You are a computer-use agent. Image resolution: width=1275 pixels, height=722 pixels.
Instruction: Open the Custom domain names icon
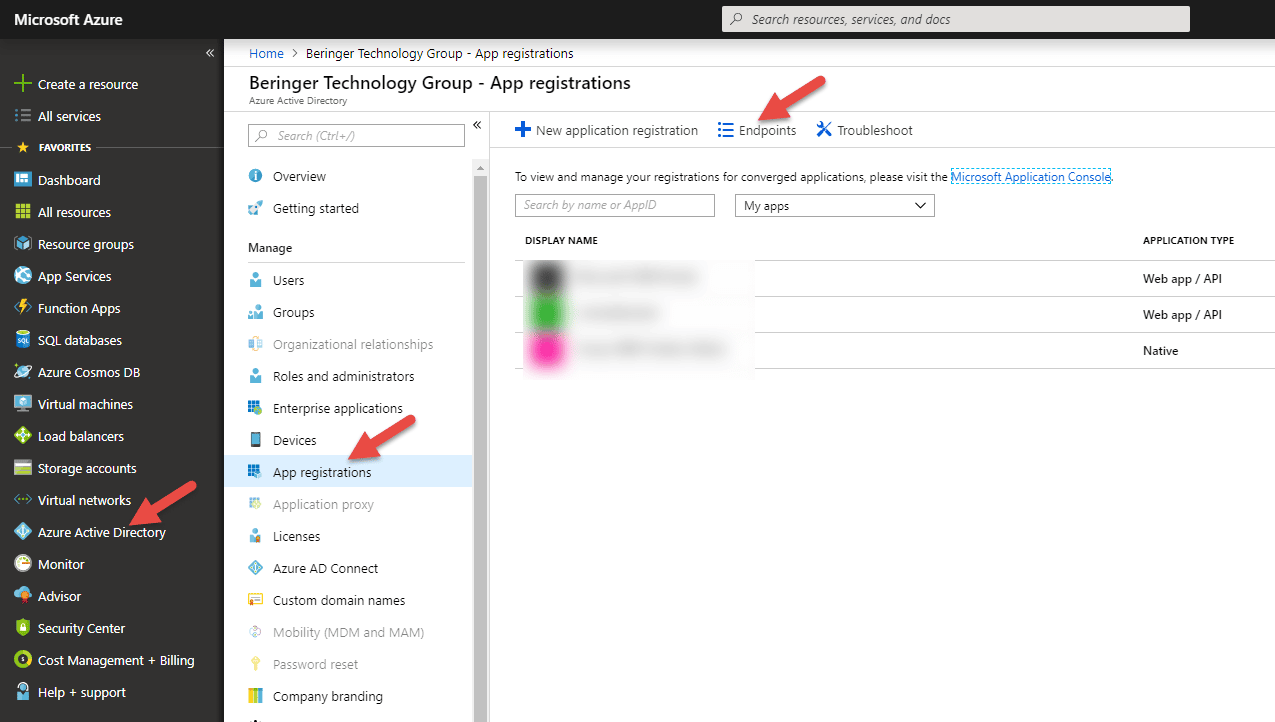(255, 600)
